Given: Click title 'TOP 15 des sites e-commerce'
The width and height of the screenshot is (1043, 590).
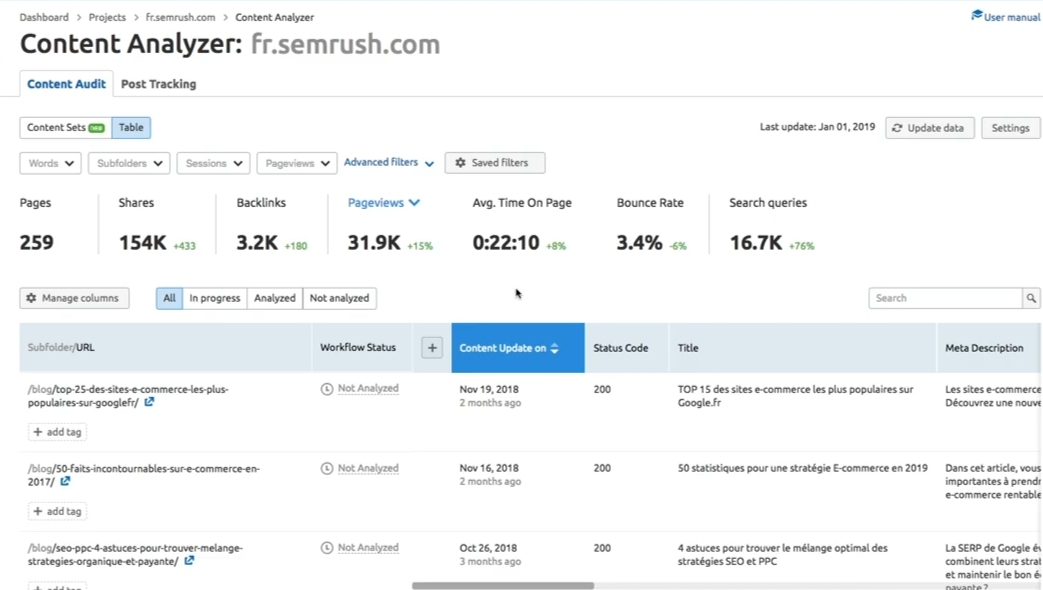Looking at the screenshot, I should tap(796, 396).
